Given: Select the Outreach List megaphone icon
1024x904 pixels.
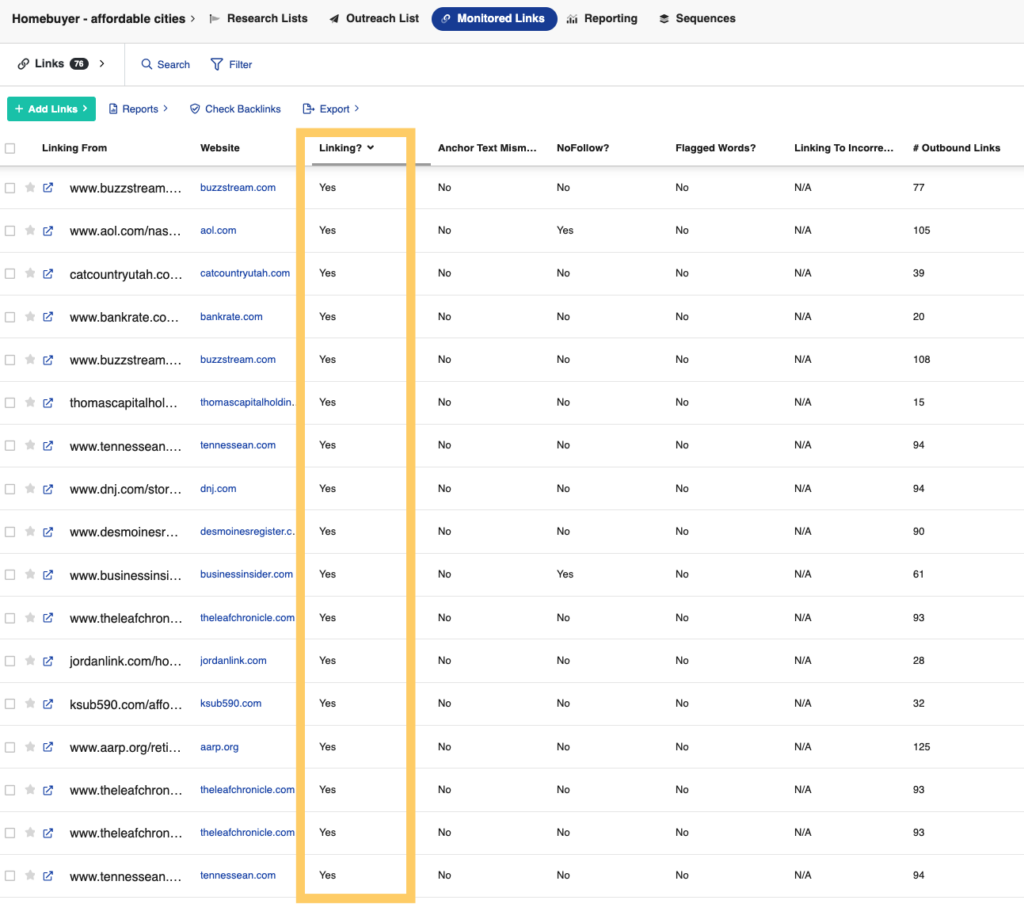Looking at the screenshot, I should pos(333,18).
